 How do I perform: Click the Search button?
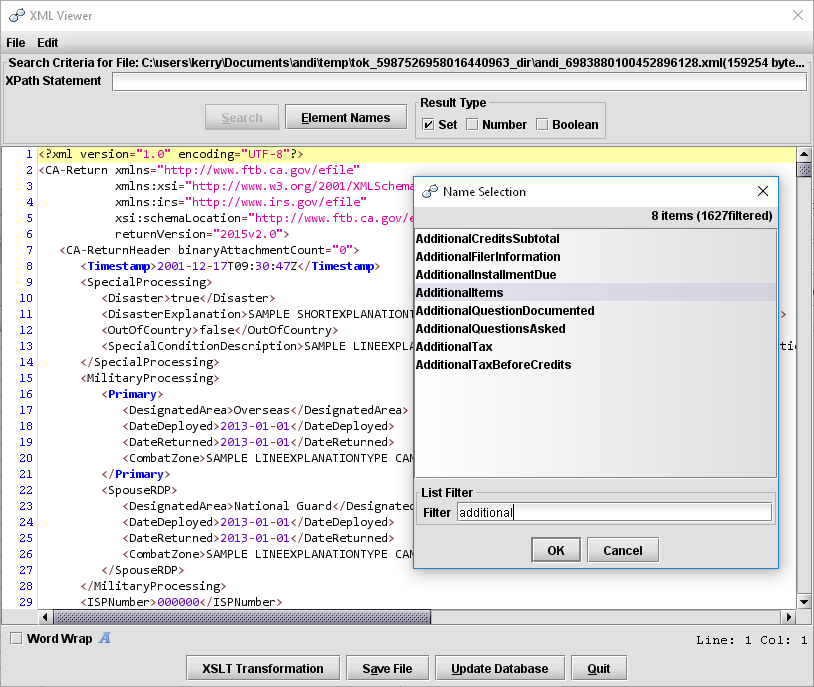[x=242, y=117]
